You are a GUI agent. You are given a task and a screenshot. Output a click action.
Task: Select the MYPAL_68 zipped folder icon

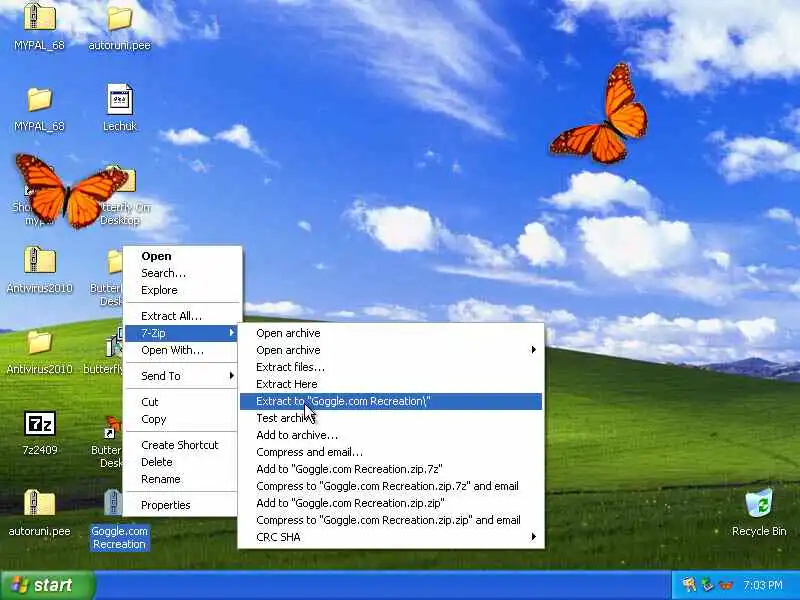click(x=39, y=16)
